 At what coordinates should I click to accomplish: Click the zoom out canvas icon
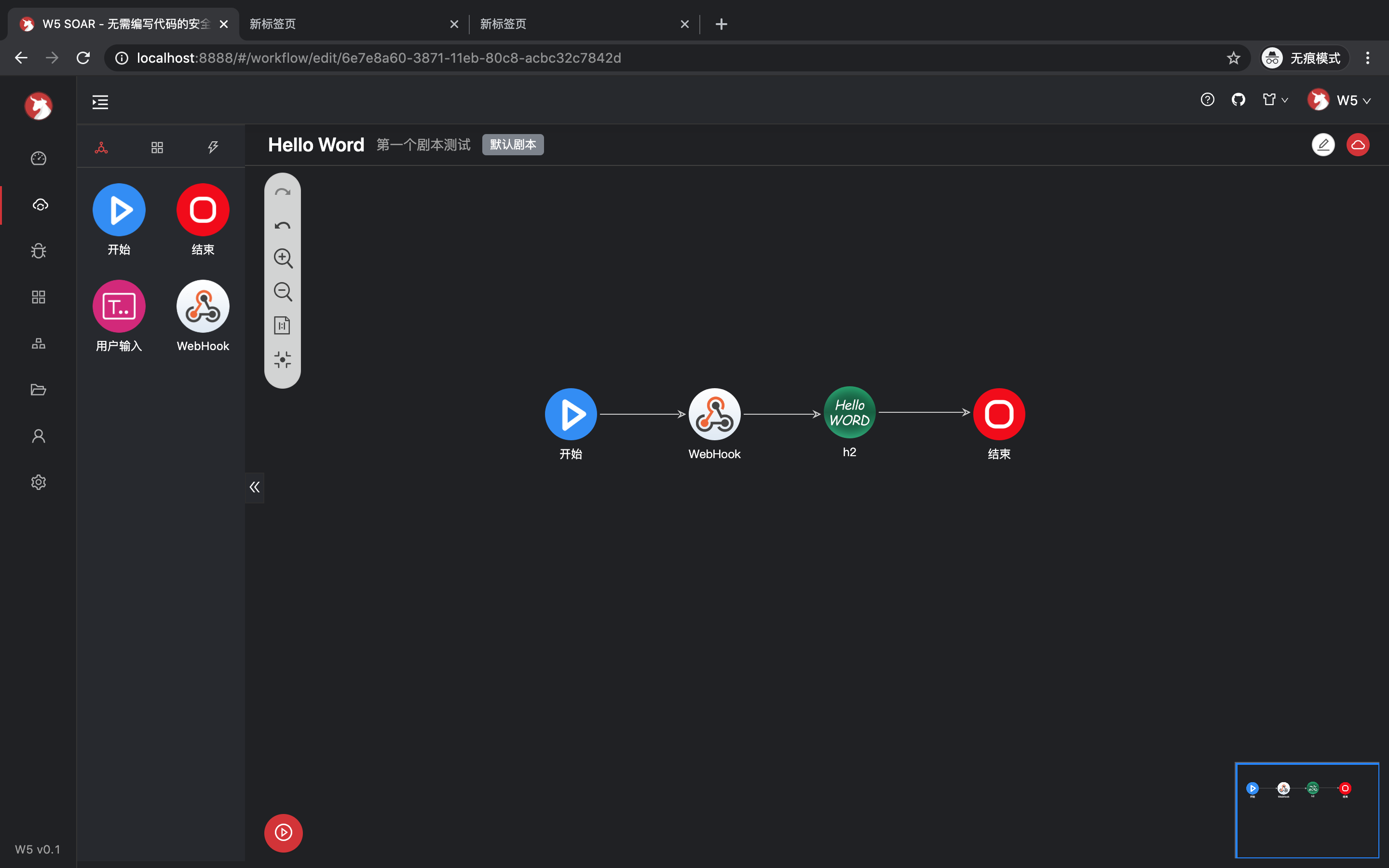(283, 292)
